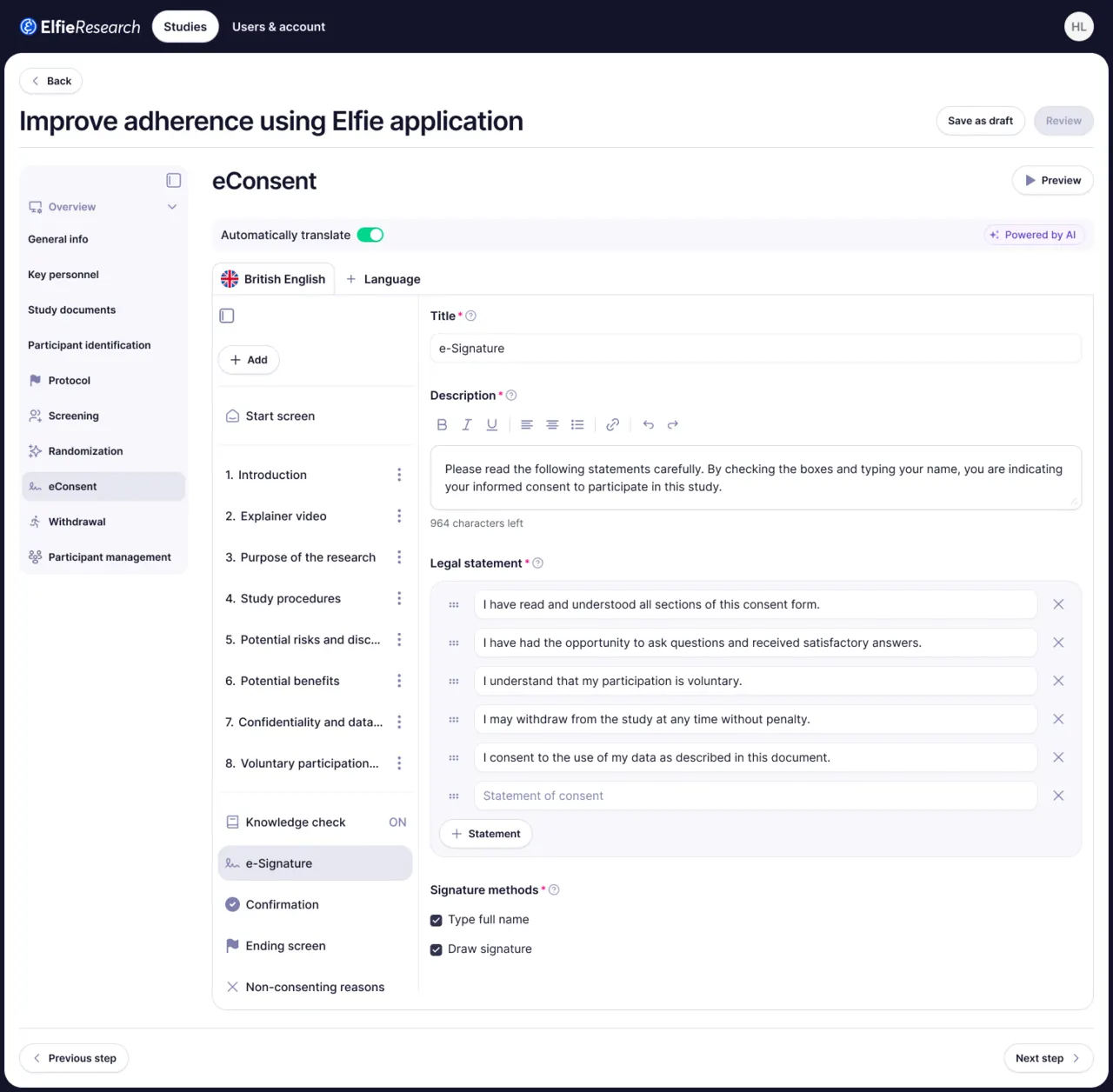Viewport: 1113px width, 1092px height.
Task: Apply bold formatting to description
Action: pos(442,425)
